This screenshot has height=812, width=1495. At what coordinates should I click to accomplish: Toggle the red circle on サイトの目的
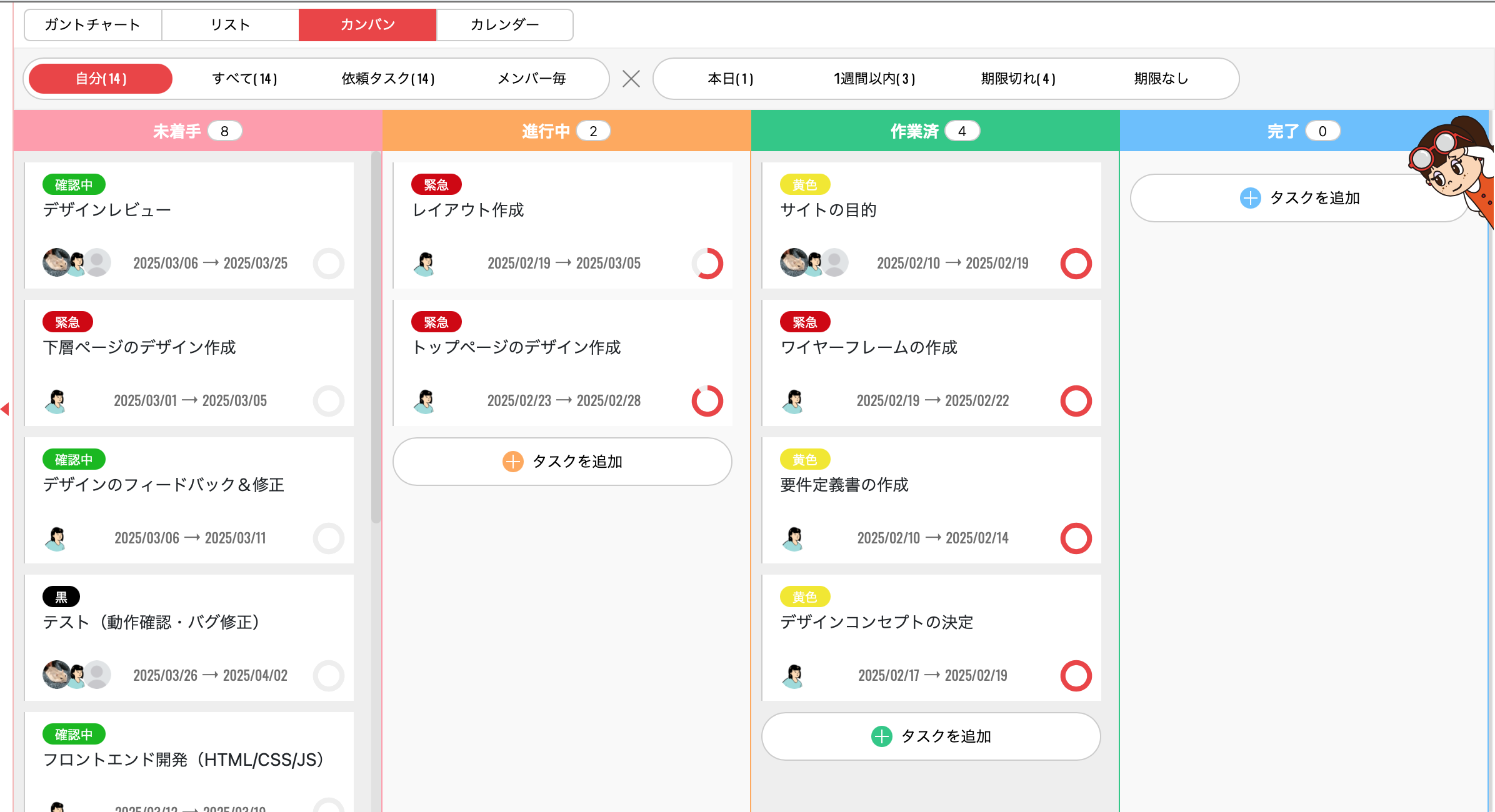click(1076, 263)
